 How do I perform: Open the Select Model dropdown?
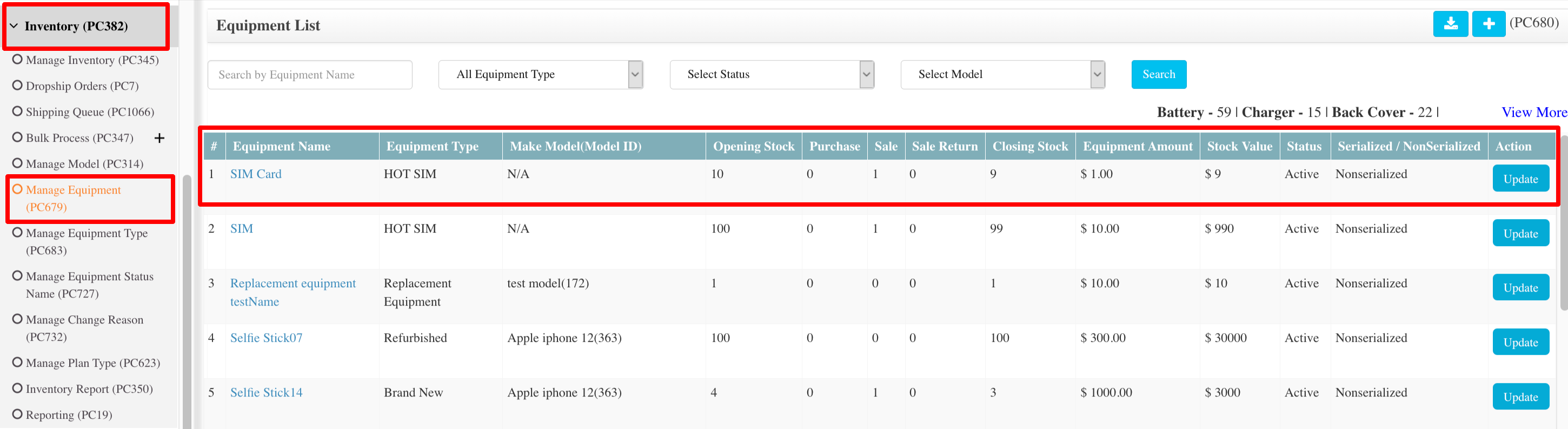(x=1002, y=74)
